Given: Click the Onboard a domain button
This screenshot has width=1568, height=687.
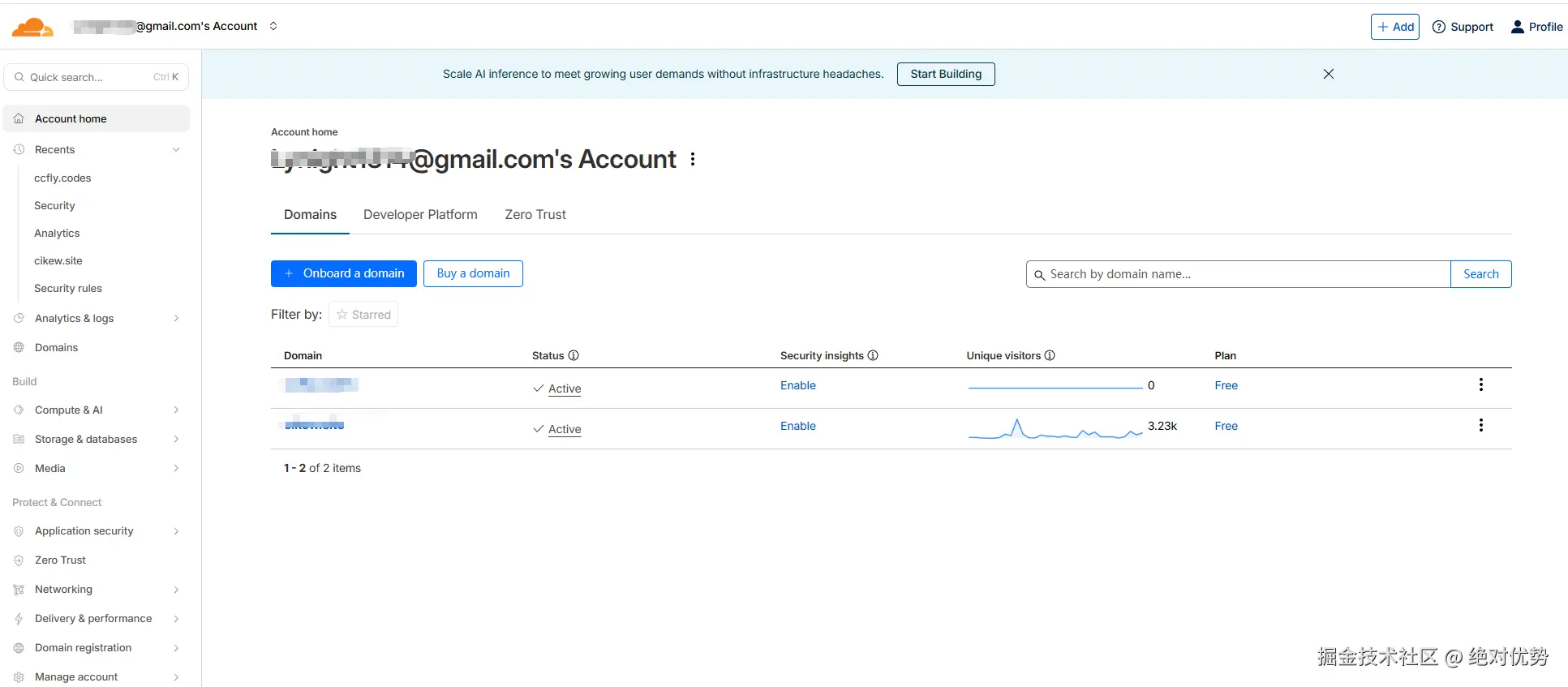Looking at the screenshot, I should 344,274.
